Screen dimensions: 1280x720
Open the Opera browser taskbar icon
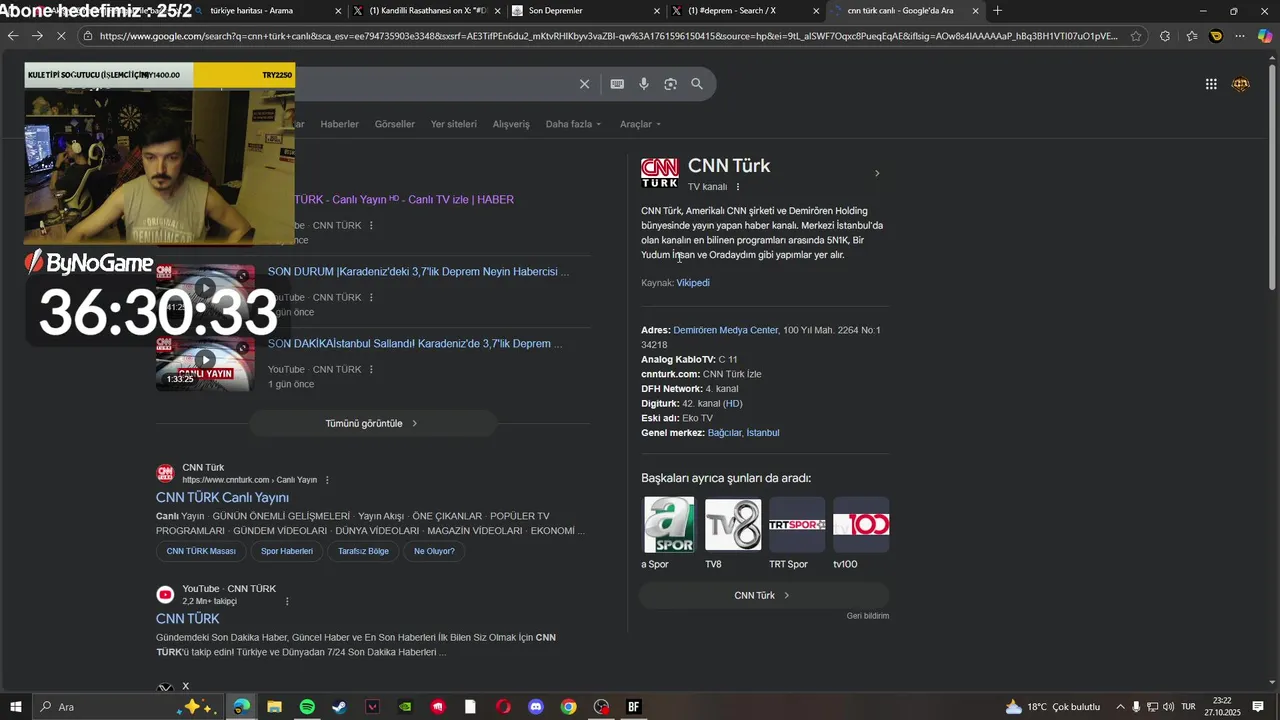503,707
